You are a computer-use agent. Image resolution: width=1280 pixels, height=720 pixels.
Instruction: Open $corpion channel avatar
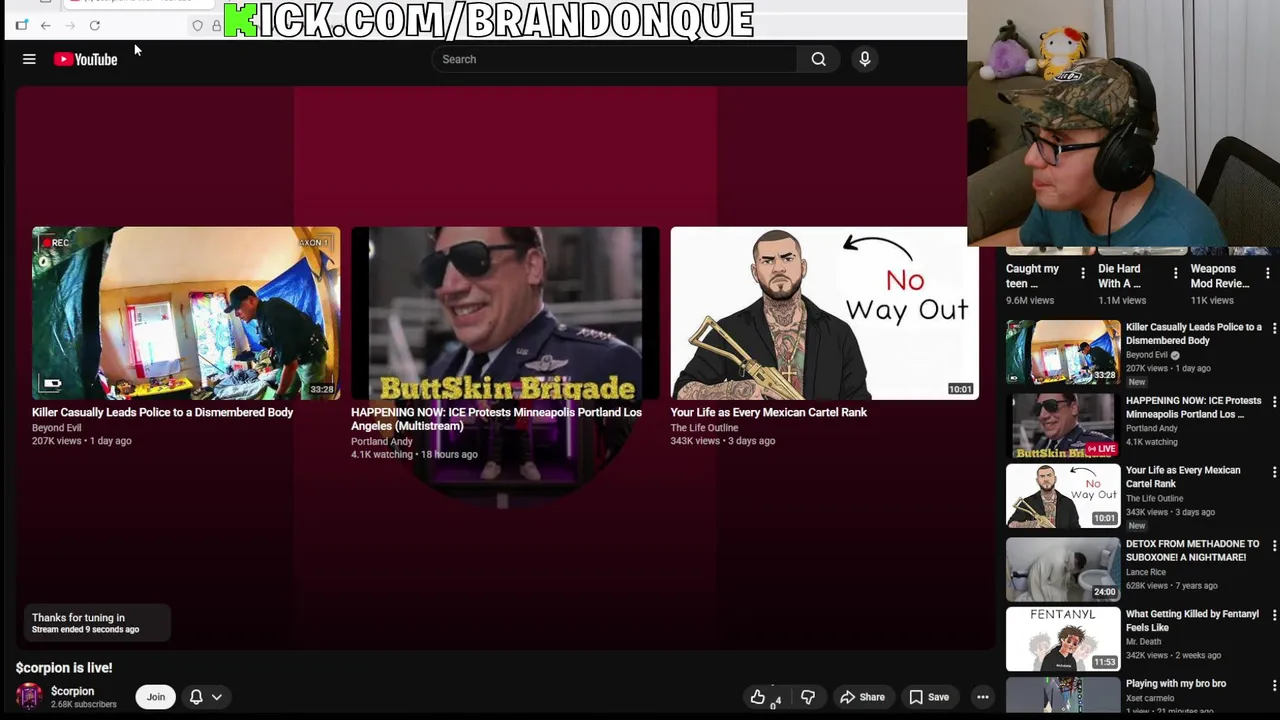click(29, 697)
